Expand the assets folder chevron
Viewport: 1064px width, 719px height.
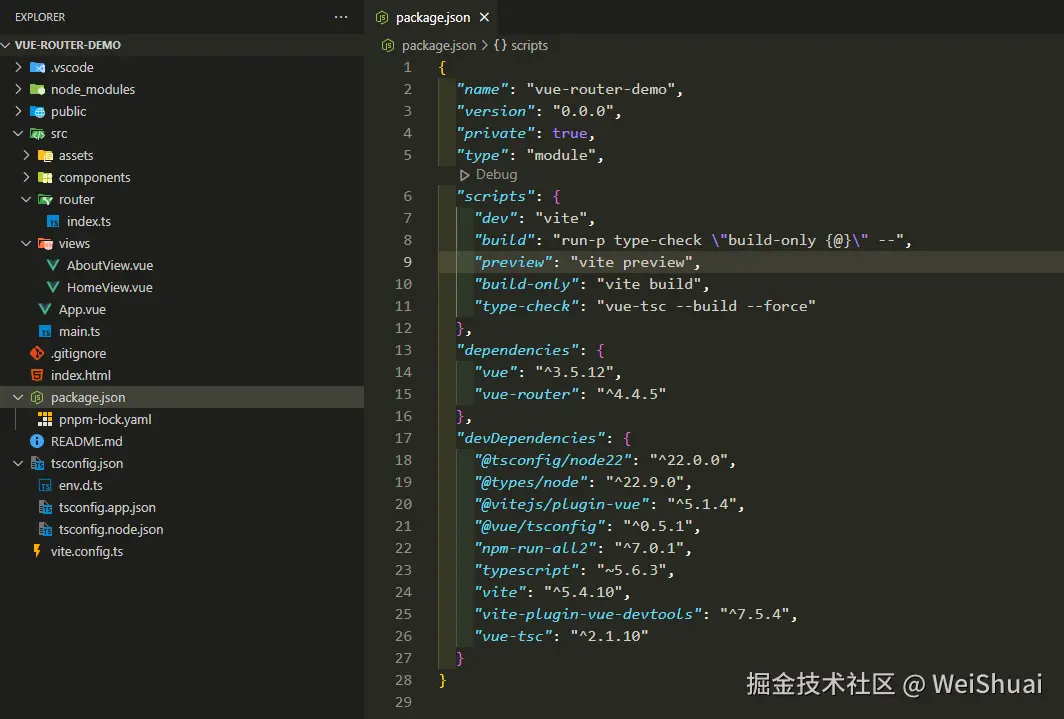(26, 155)
